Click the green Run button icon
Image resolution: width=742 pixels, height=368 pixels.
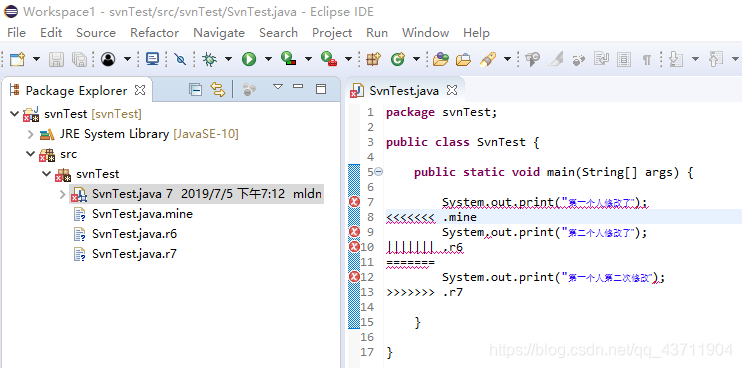(x=248, y=59)
